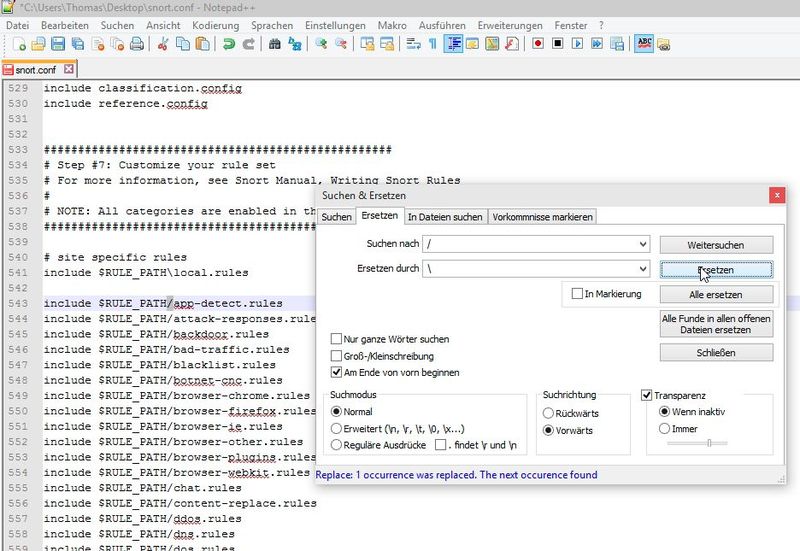This screenshot has height=551, width=800.
Task: Select 'Reguläre Ausdrücke' search mode
Action: tap(336, 445)
